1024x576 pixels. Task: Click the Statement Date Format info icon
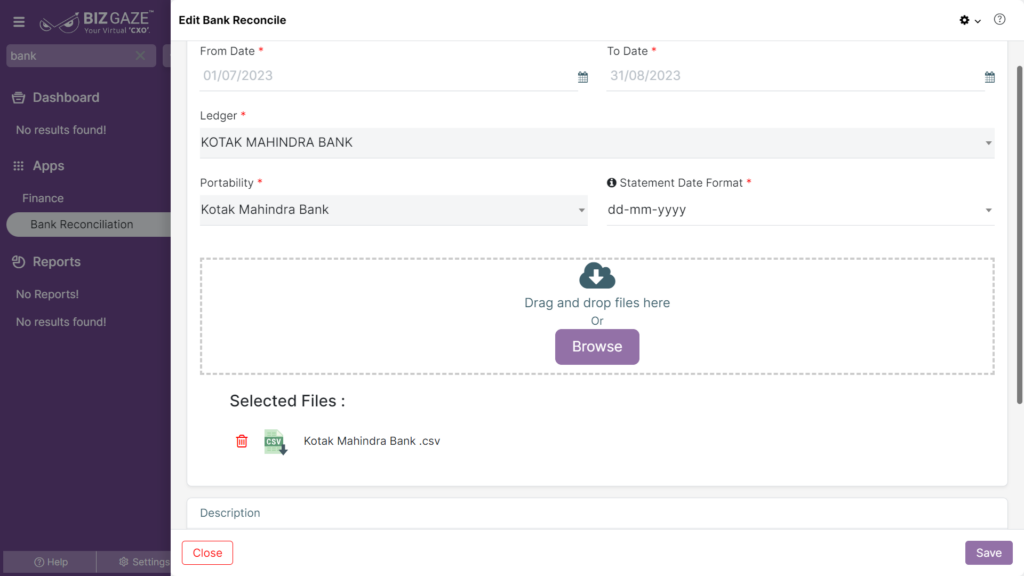[x=611, y=183]
